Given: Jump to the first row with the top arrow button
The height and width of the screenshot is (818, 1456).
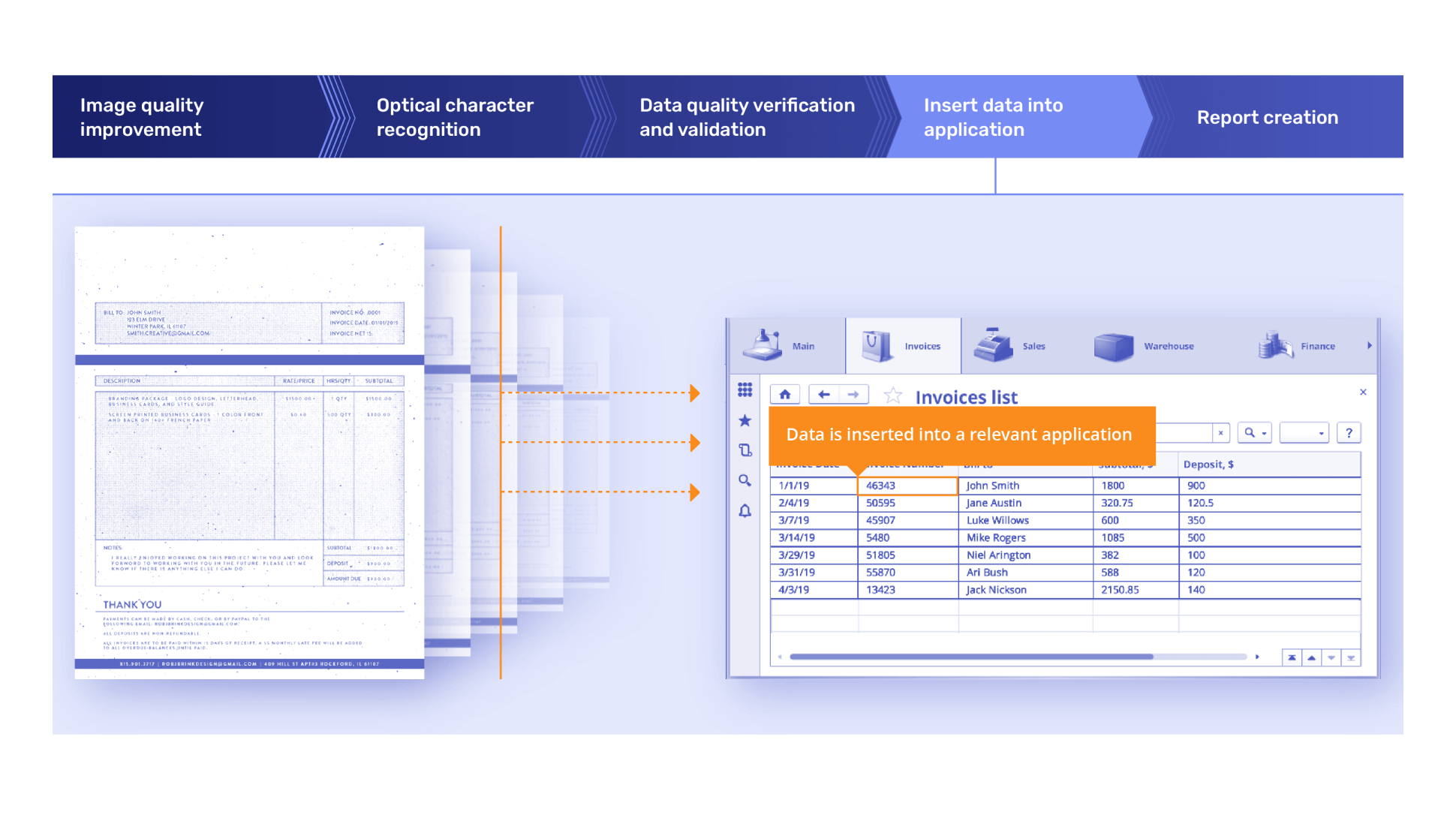Looking at the screenshot, I should 1292,658.
